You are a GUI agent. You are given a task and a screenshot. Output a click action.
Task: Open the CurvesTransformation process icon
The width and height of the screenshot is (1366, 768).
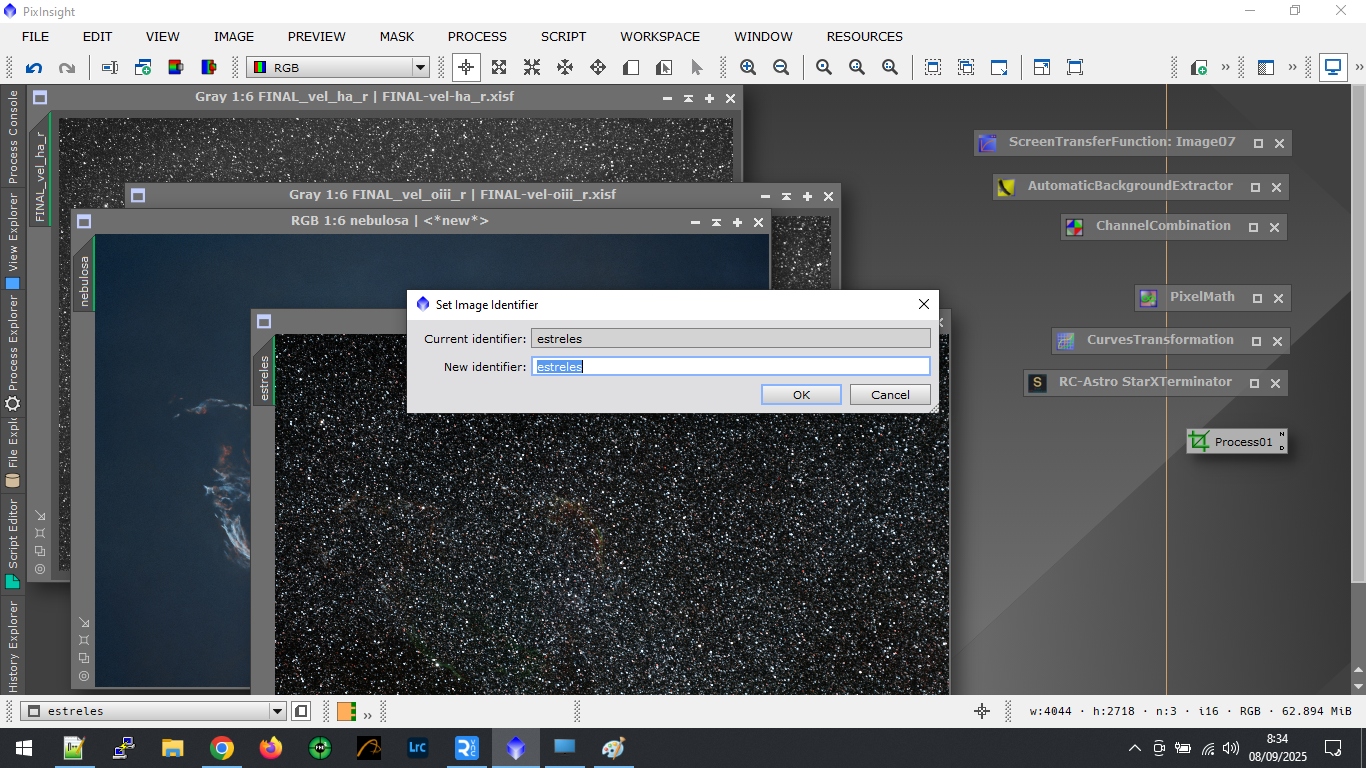click(1066, 341)
